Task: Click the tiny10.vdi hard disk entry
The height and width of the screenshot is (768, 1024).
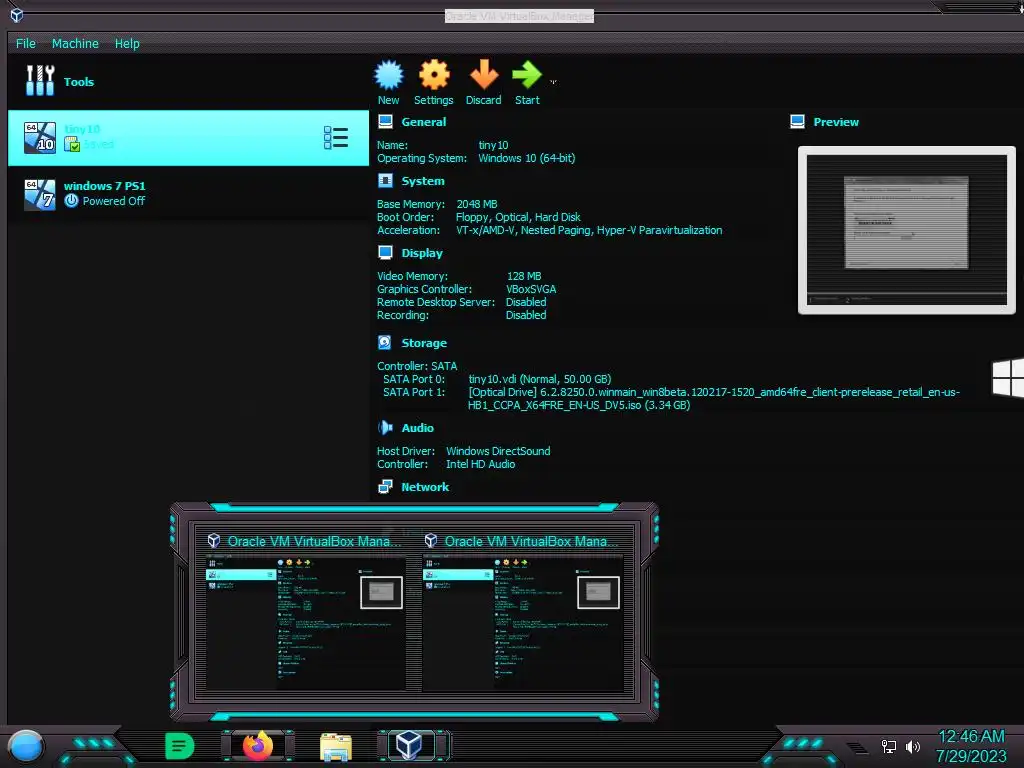Action: [539, 379]
